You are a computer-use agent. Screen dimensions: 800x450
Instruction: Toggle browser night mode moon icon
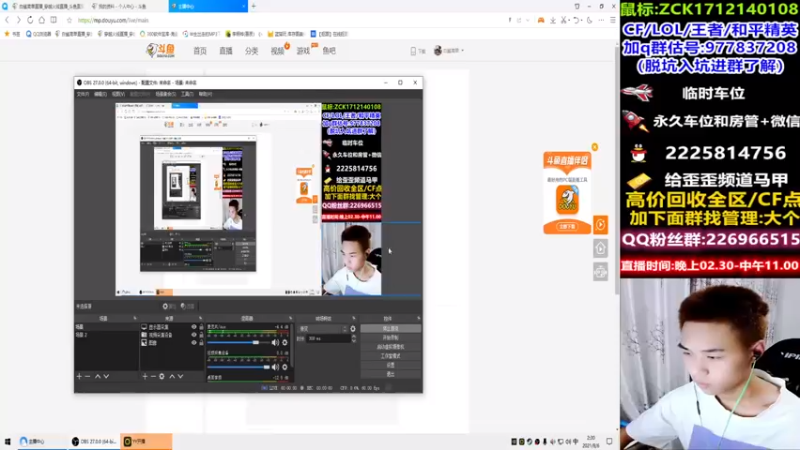click(x=589, y=20)
